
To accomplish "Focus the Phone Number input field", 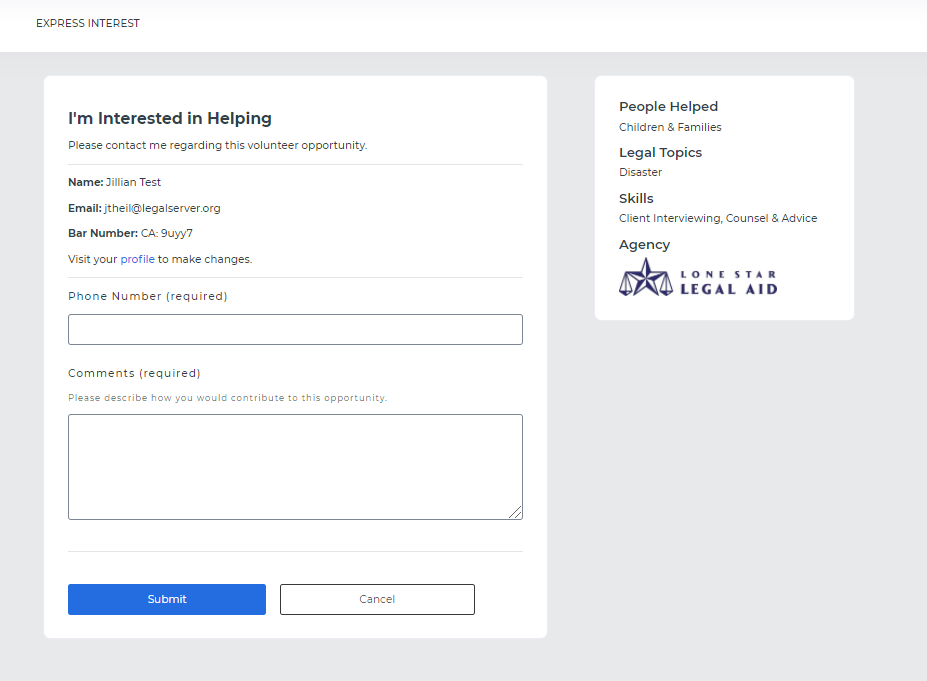I will pos(295,329).
